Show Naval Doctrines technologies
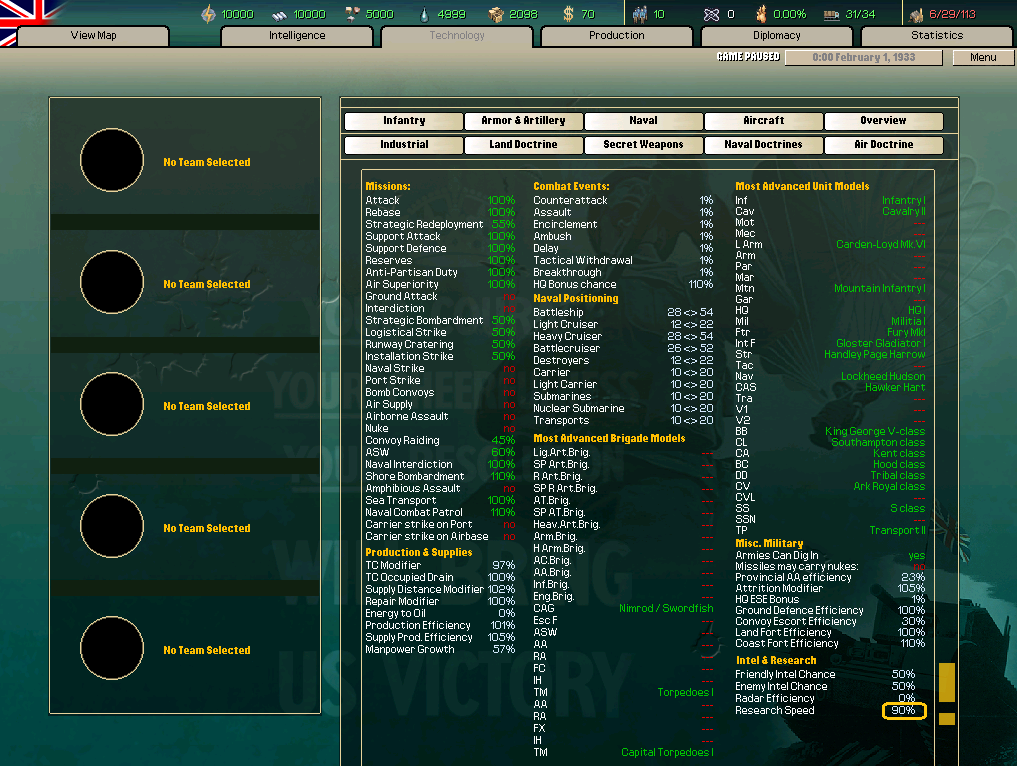The image size is (1017, 766). point(763,145)
